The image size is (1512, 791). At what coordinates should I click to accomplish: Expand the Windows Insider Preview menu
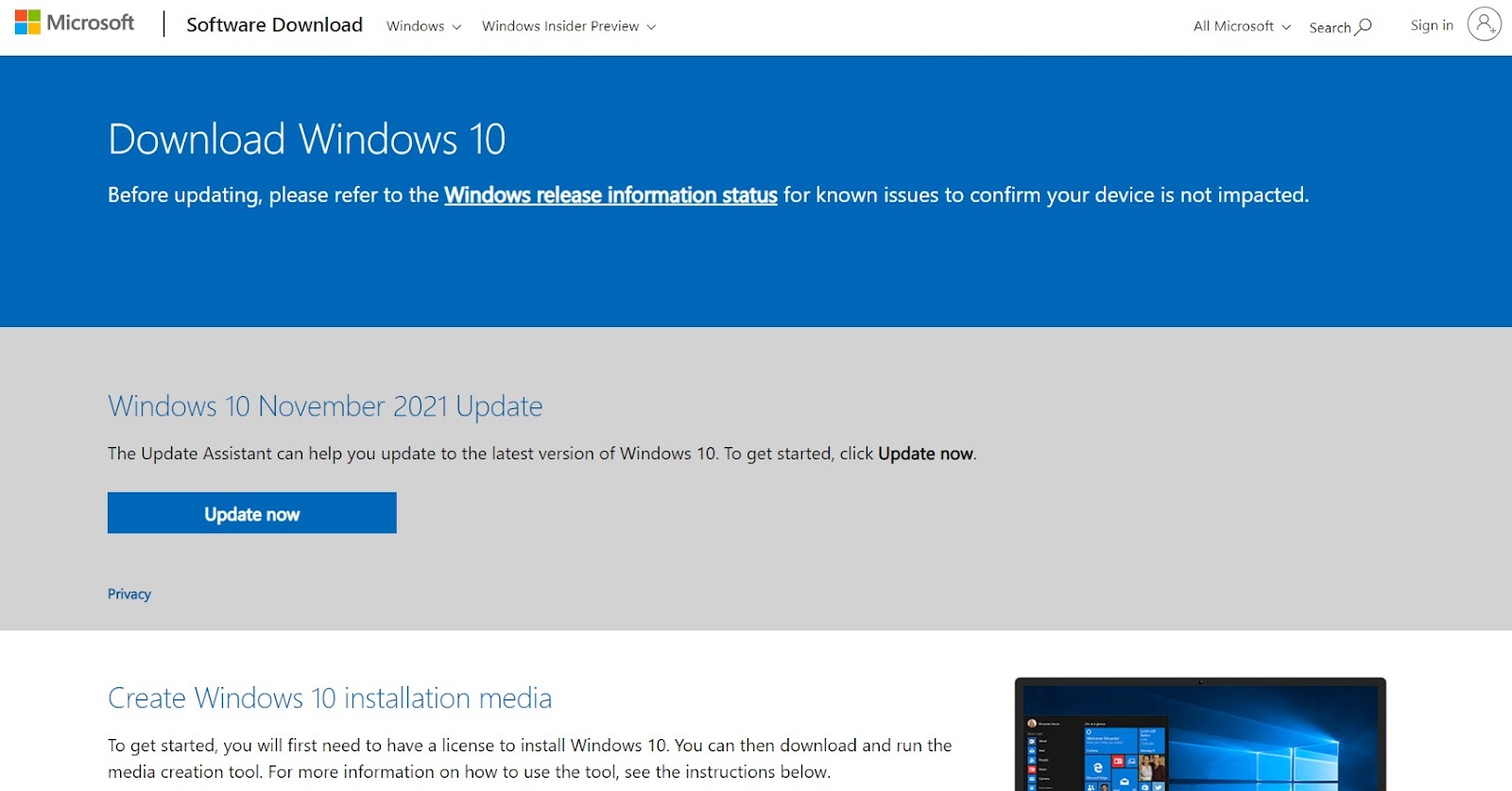(x=569, y=26)
